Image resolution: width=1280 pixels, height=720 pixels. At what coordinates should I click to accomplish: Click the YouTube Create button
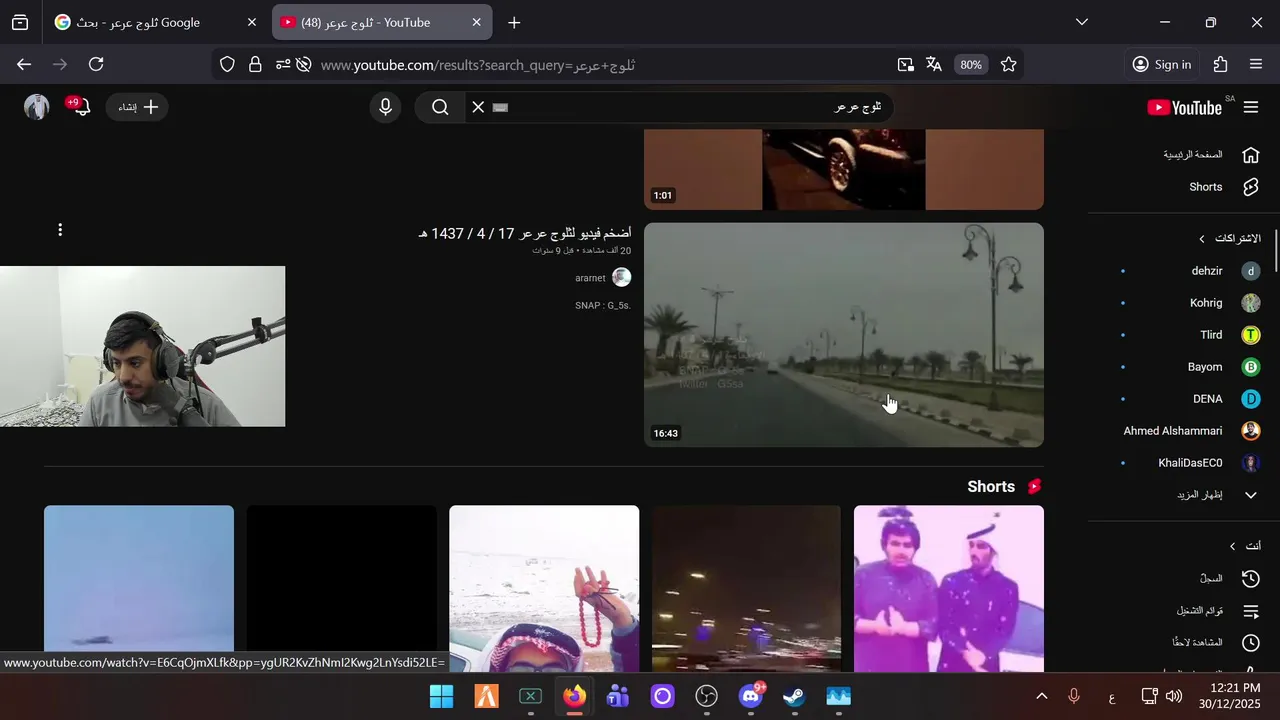pyautogui.click(x=138, y=107)
